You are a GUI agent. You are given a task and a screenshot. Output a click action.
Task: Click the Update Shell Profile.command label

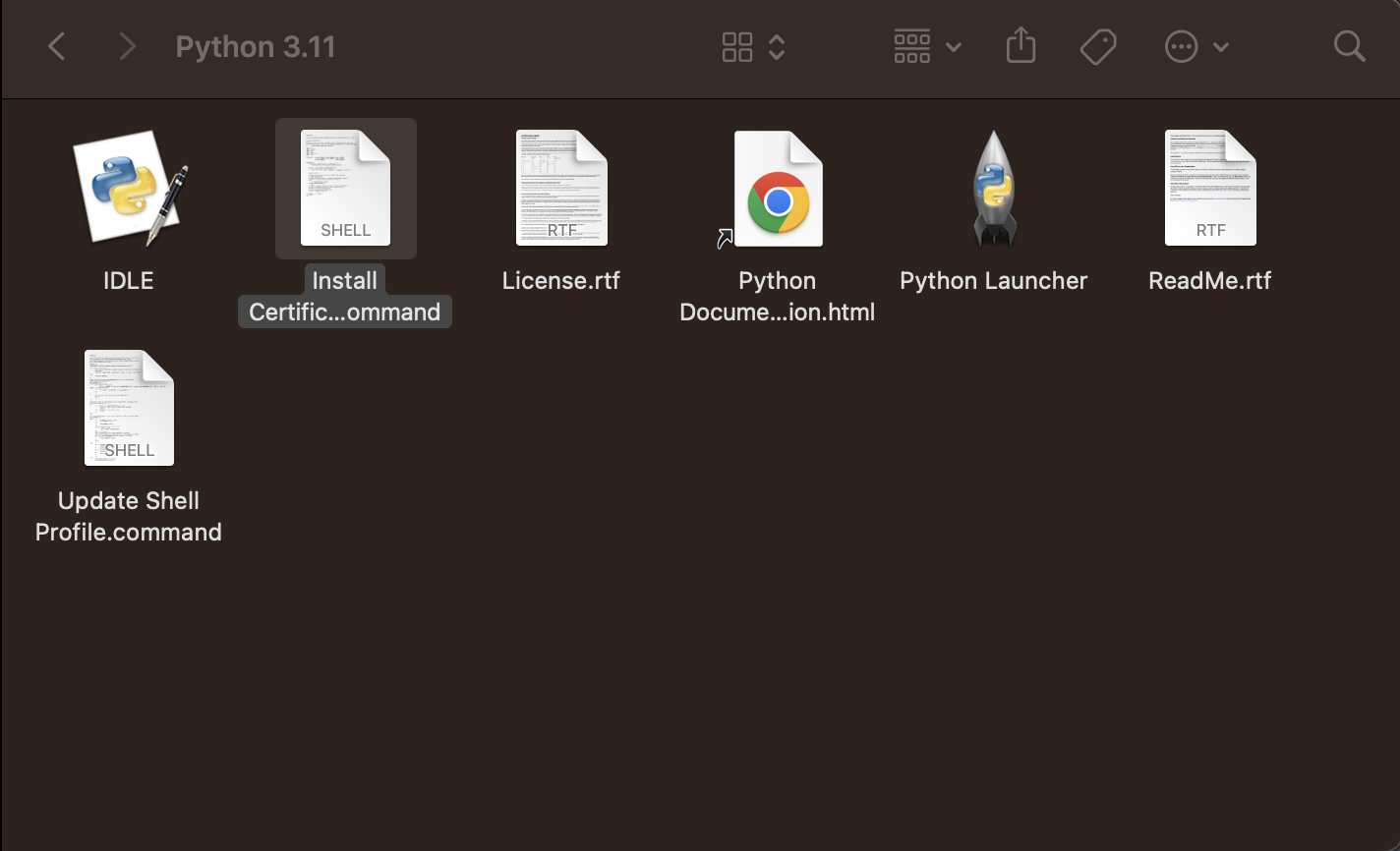129,516
